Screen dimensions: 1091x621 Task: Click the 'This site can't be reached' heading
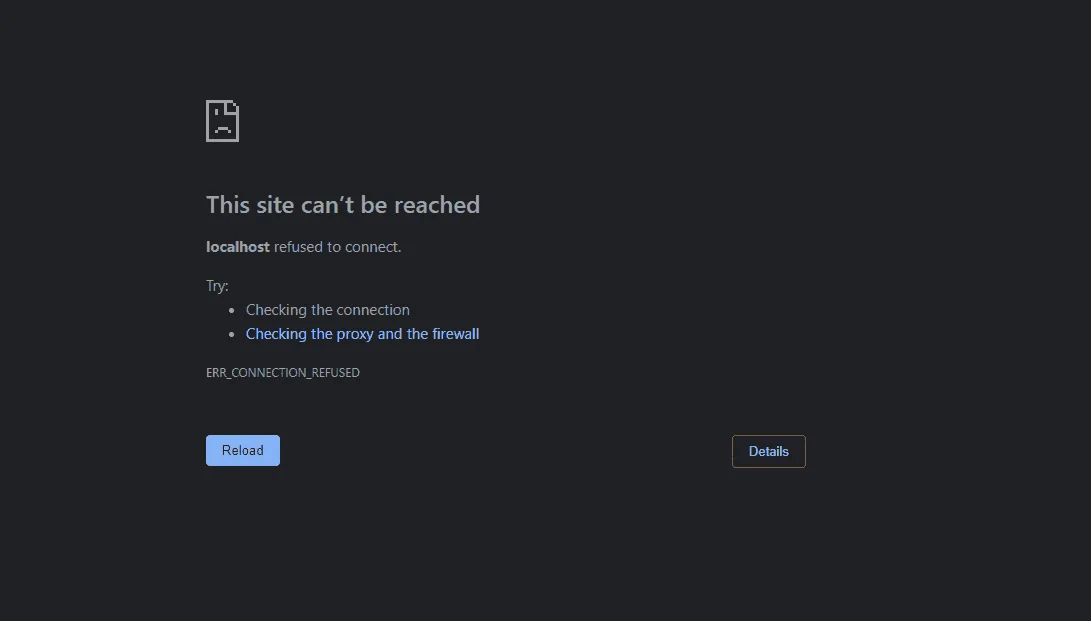pos(343,204)
